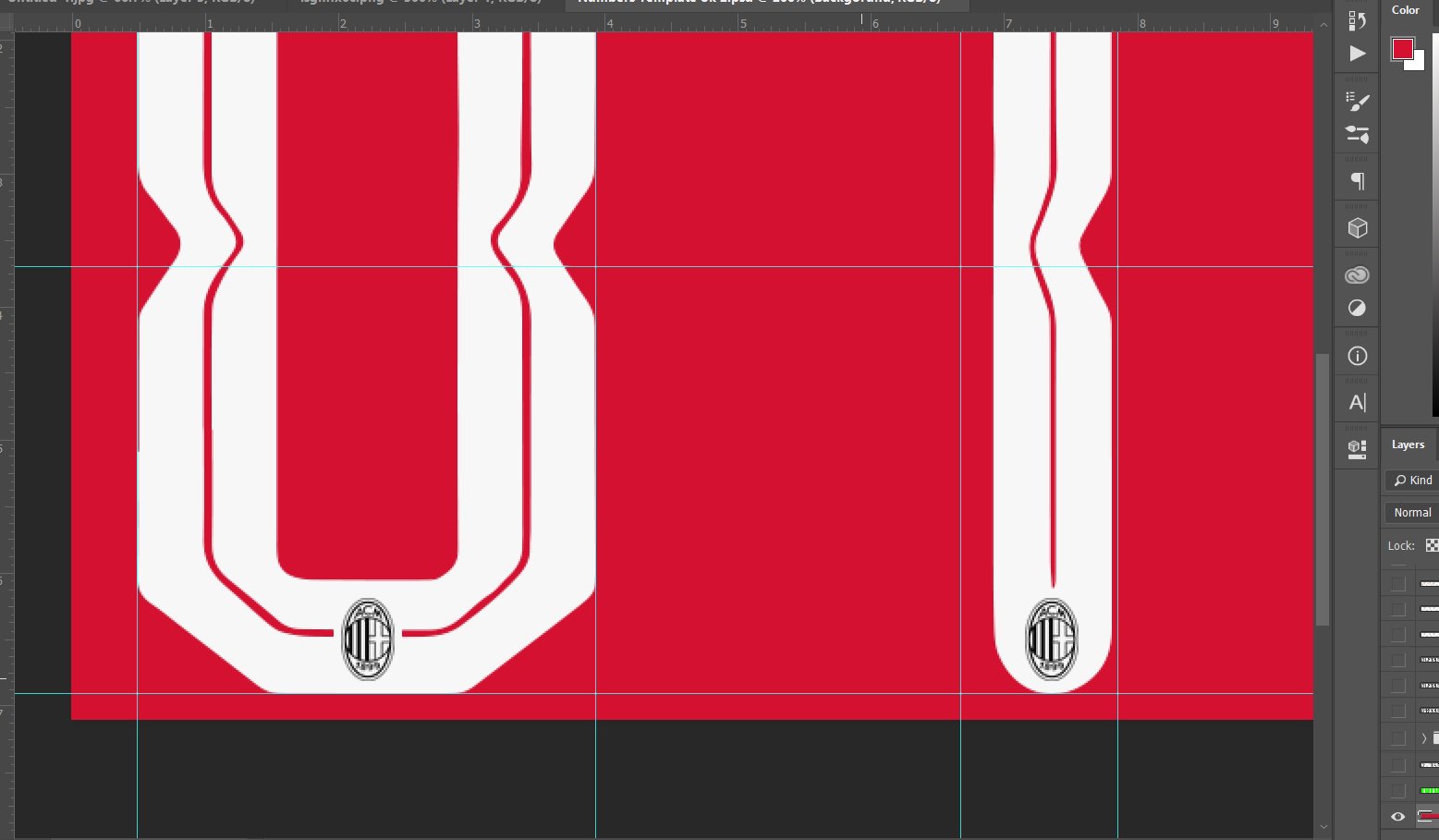Click the lock transparent pixels icon
The width and height of the screenshot is (1439, 840).
(1432, 545)
